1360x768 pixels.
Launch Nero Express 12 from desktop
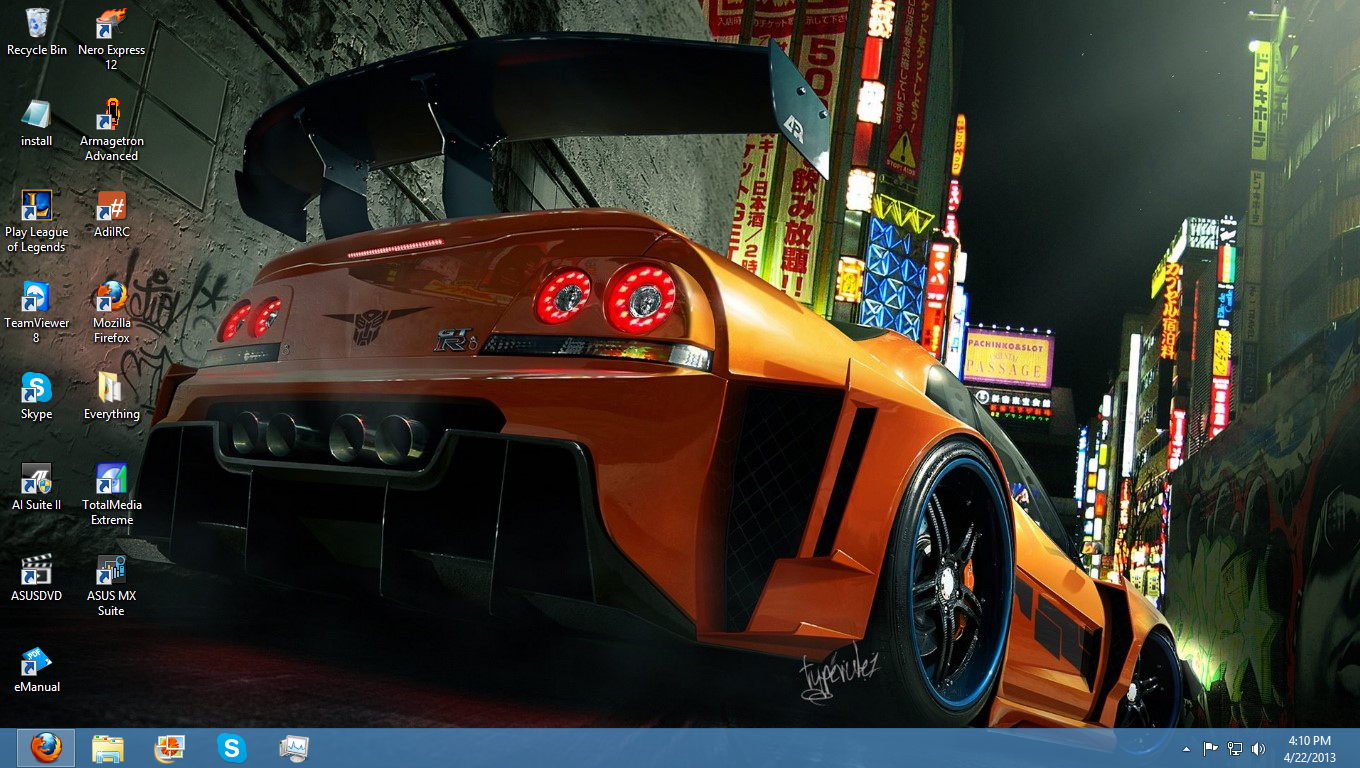[x=111, y=24]
